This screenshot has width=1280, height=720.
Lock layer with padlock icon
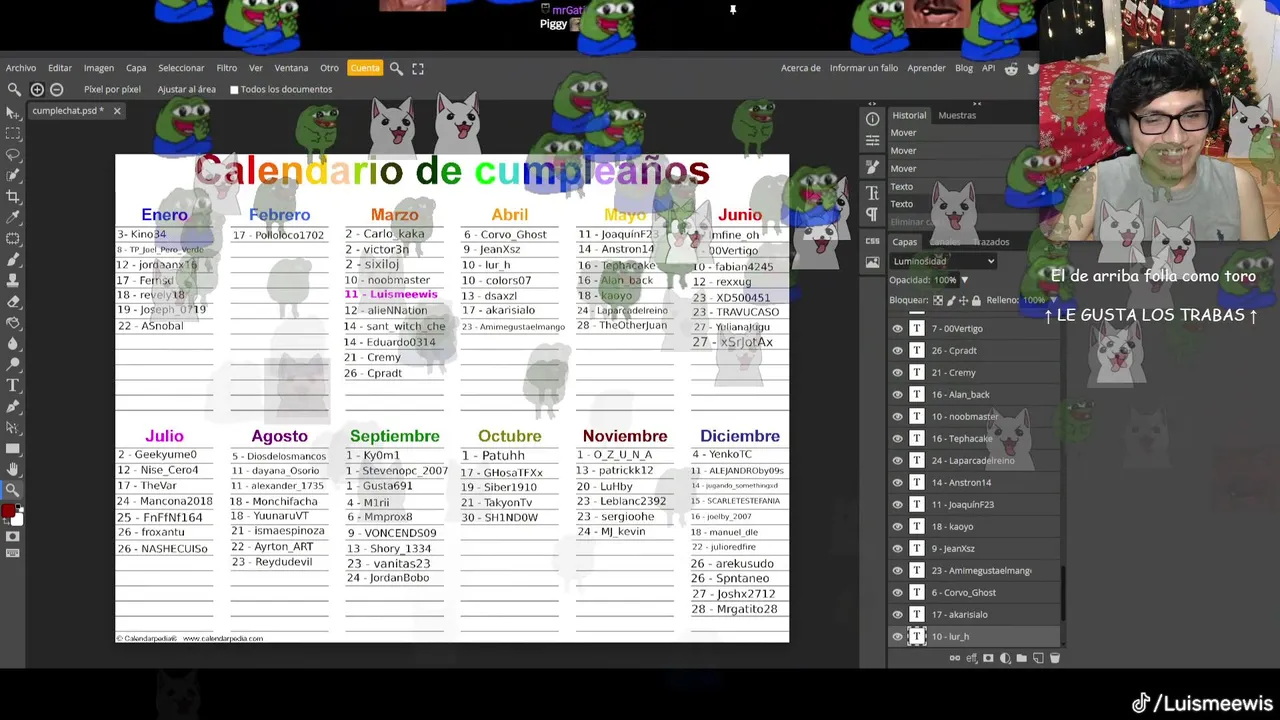pyautogui.click(x=976, y=300)
